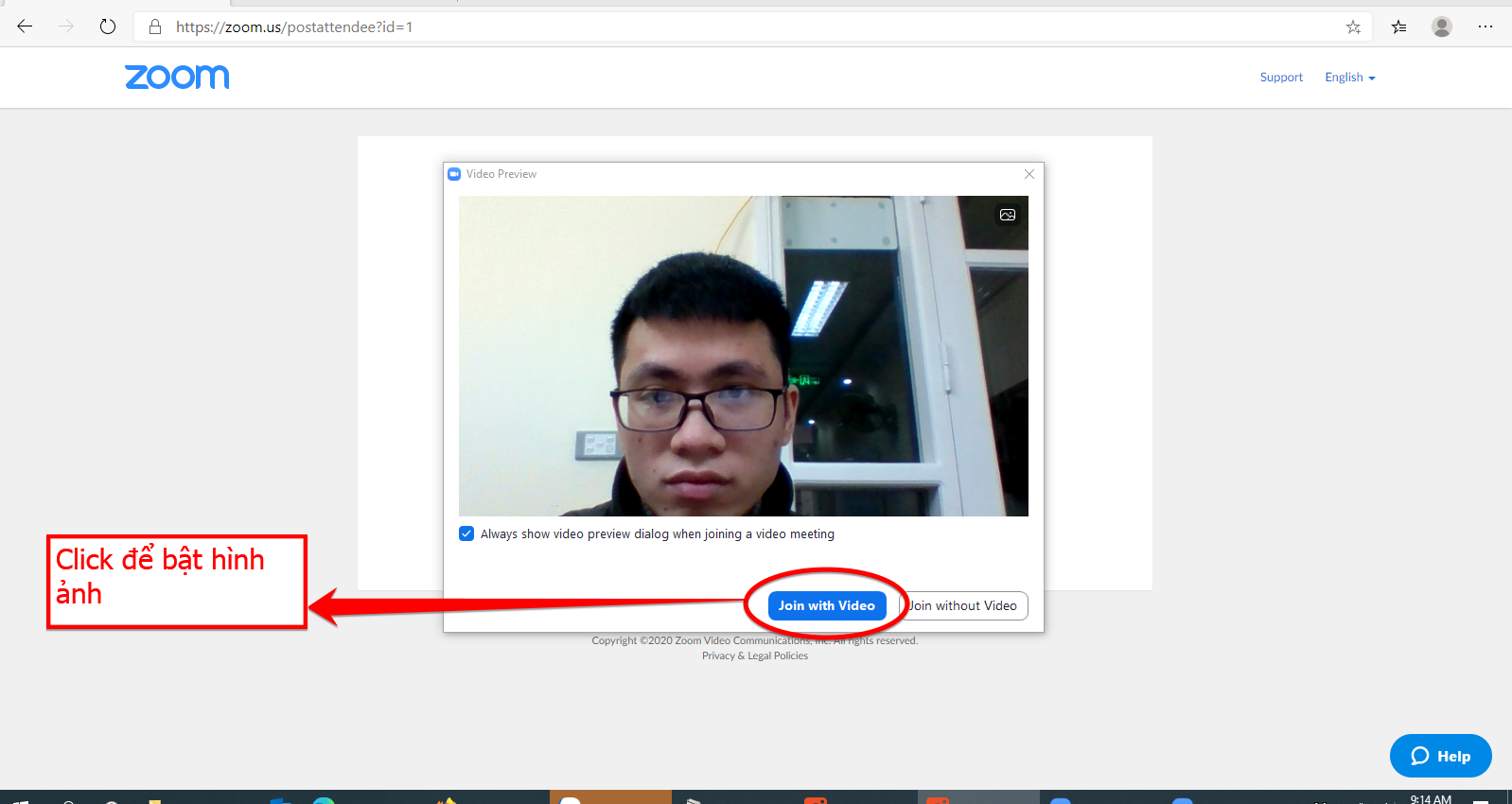The width and height of the screenshot is (1512, 804).
Task: Open the Privacy & Legal Policies link
Action: click(x=755, y=655)
